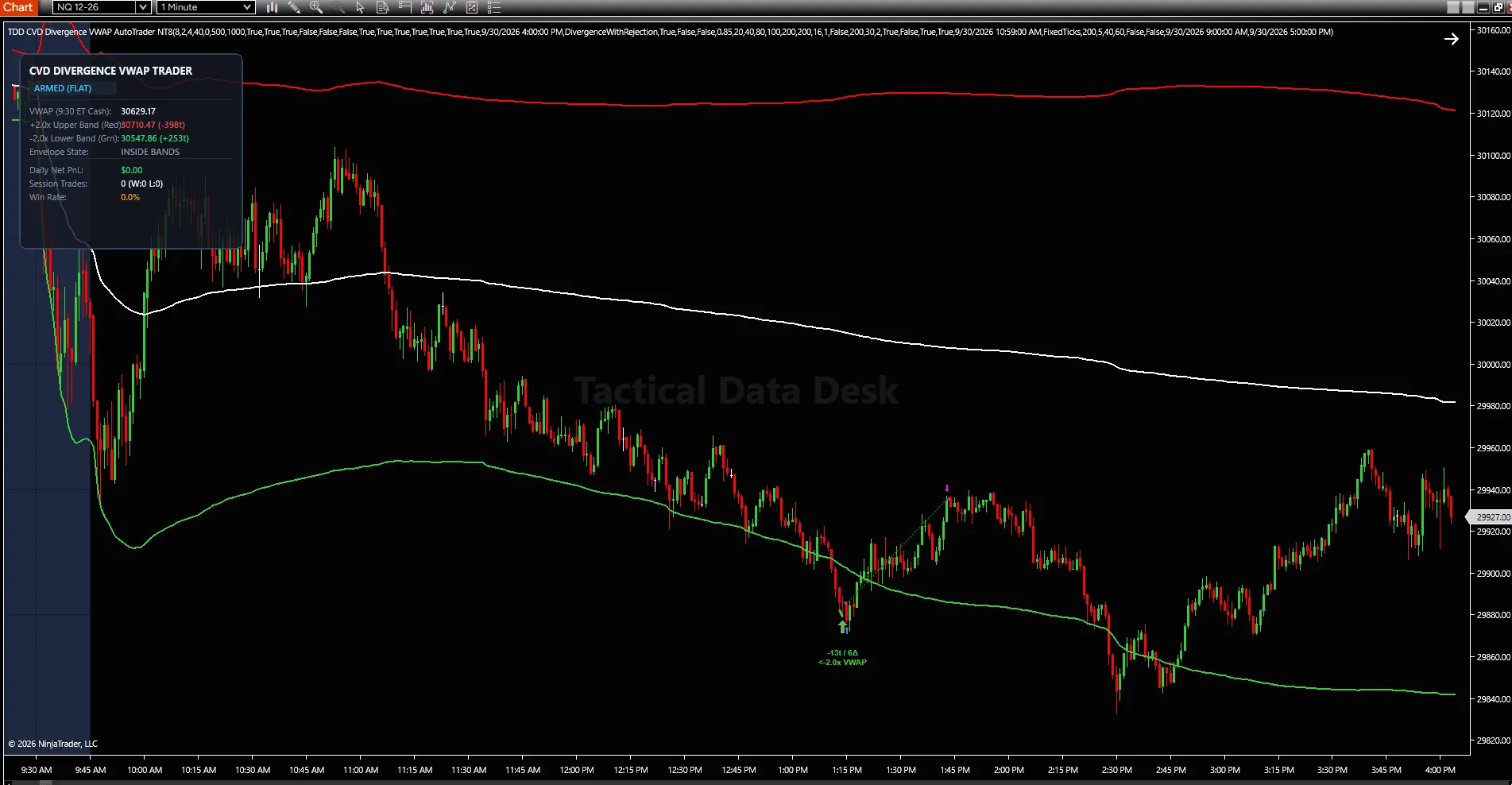The image size is (1512, 785).
Task: Click the strategy parameters label at top
Action: [671, 32]
